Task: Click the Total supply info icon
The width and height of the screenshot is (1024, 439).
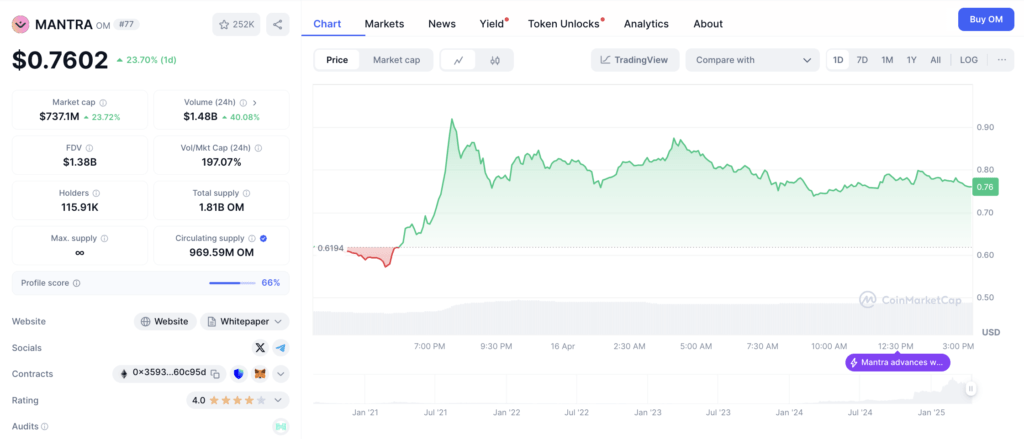Action: click(246, 193)
